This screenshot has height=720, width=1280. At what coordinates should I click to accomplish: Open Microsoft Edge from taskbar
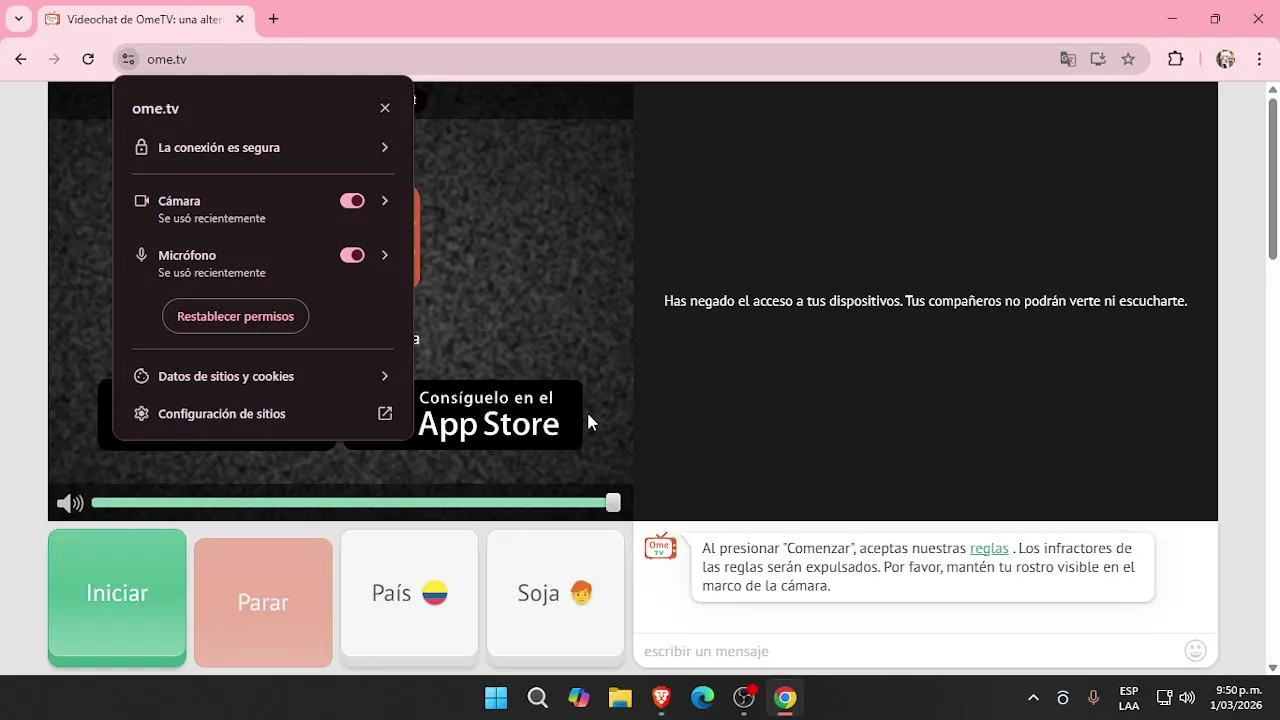(x=703, y=698)
